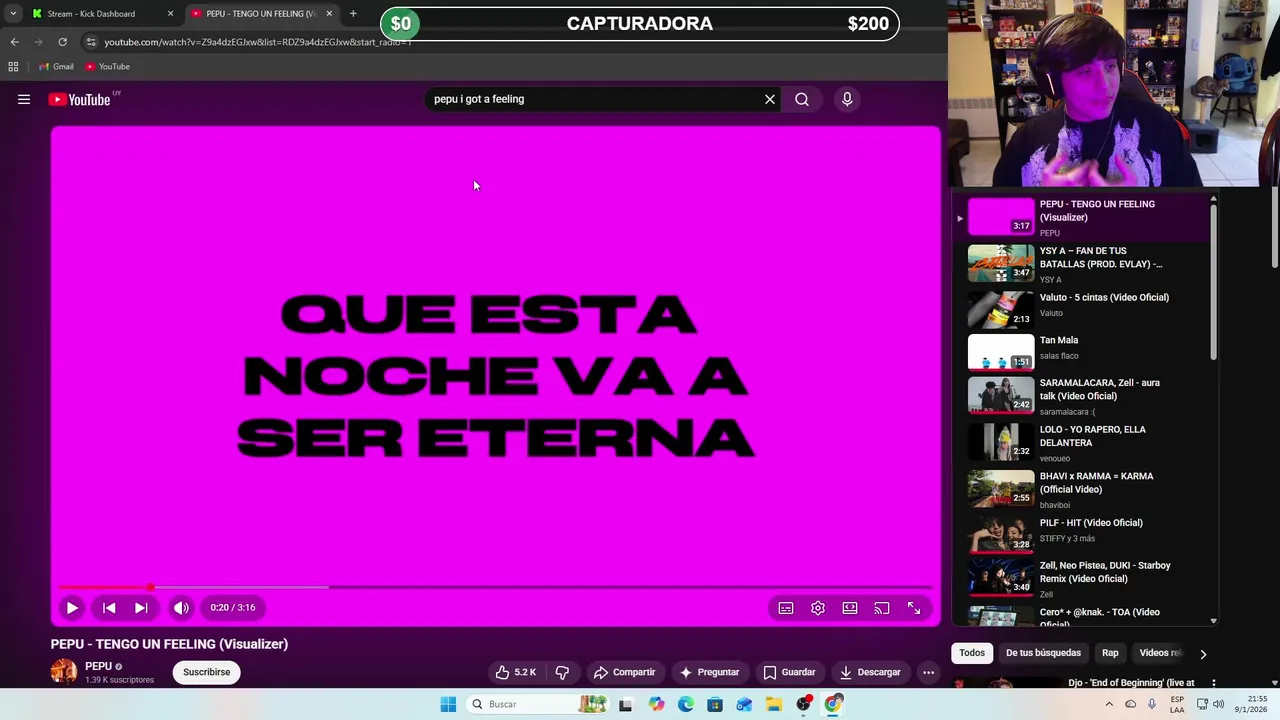
Task: Open more actions three-dot menu under video
Action: pyautogui.click(x=928, y=672)
